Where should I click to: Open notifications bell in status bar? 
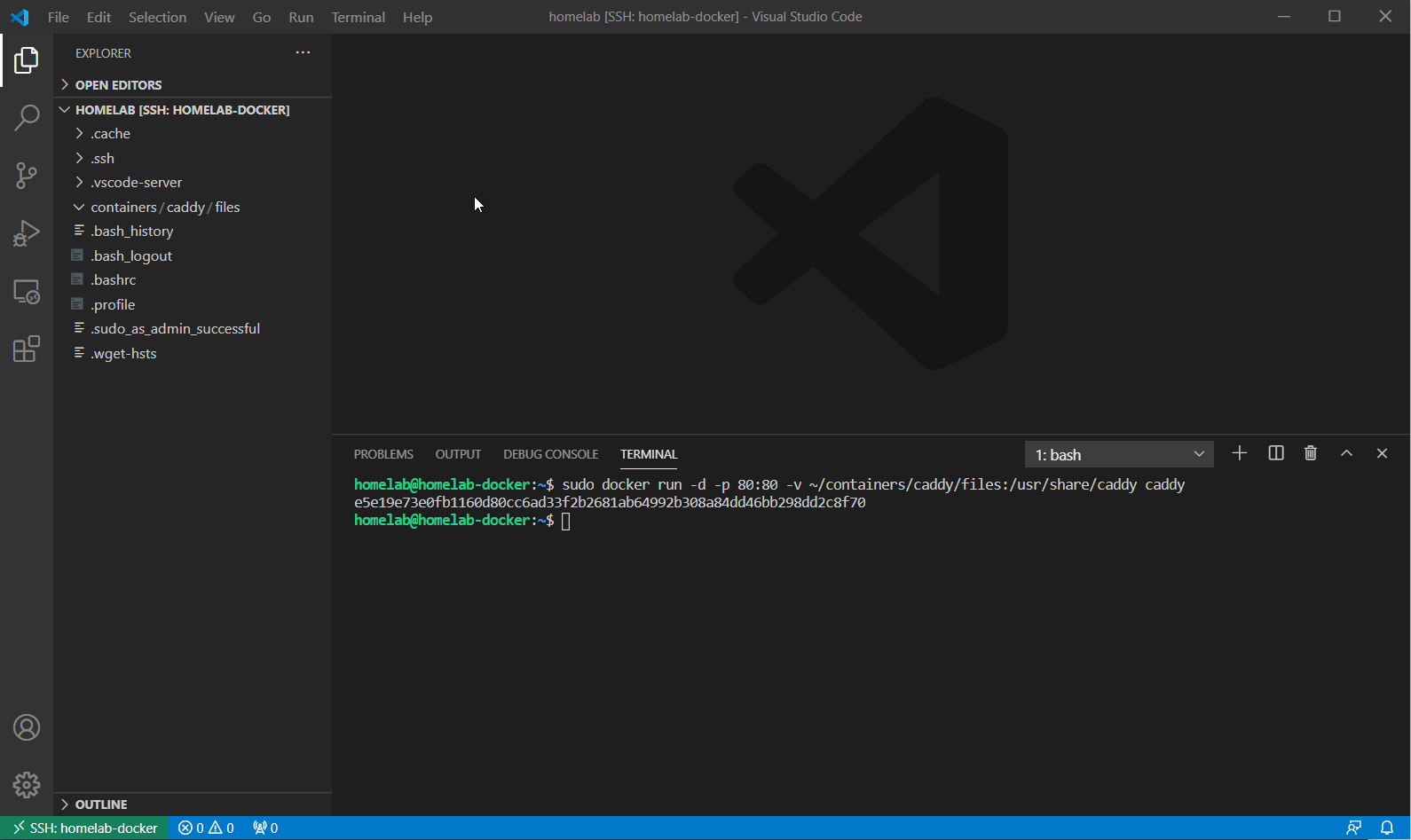tap(1387, 828)
